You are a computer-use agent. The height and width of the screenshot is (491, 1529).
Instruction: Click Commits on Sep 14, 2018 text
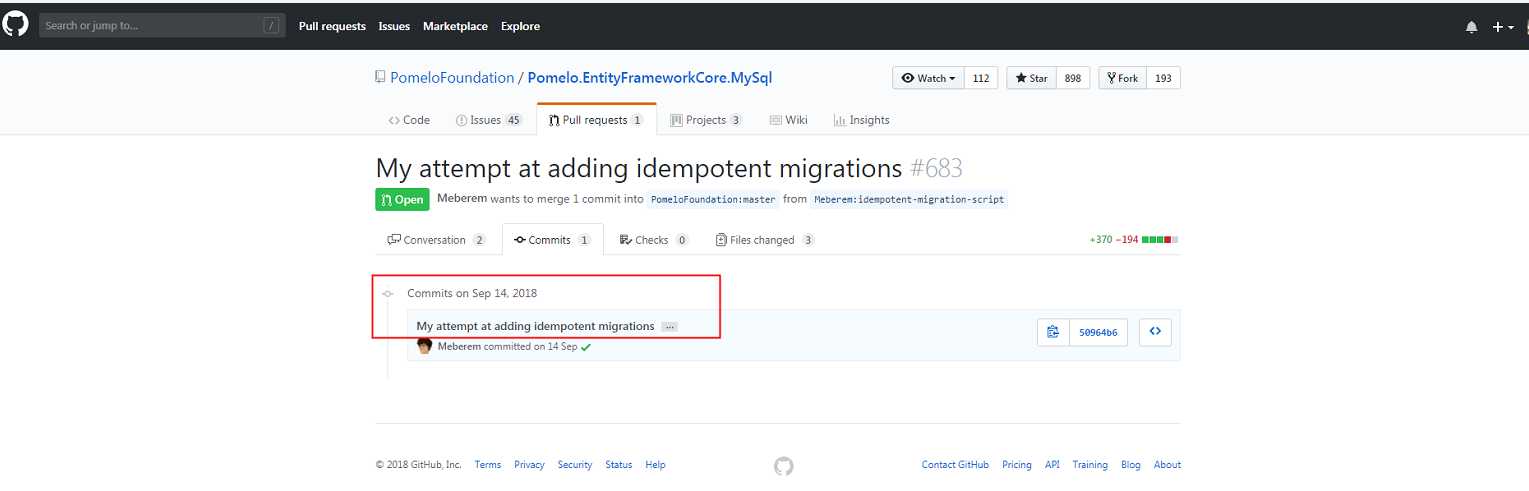coord(472,293)
